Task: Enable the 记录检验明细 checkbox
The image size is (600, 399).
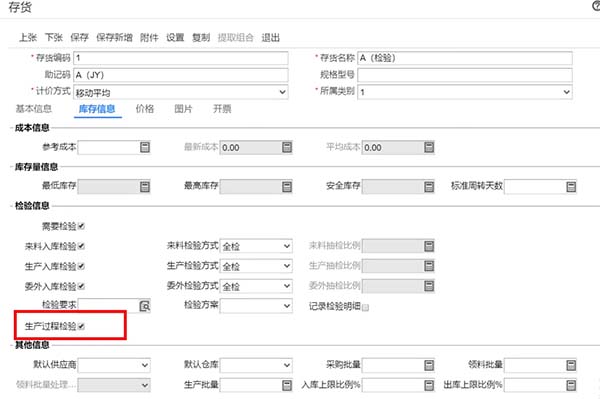Action: pyautogui.click(x=365, y=307)
